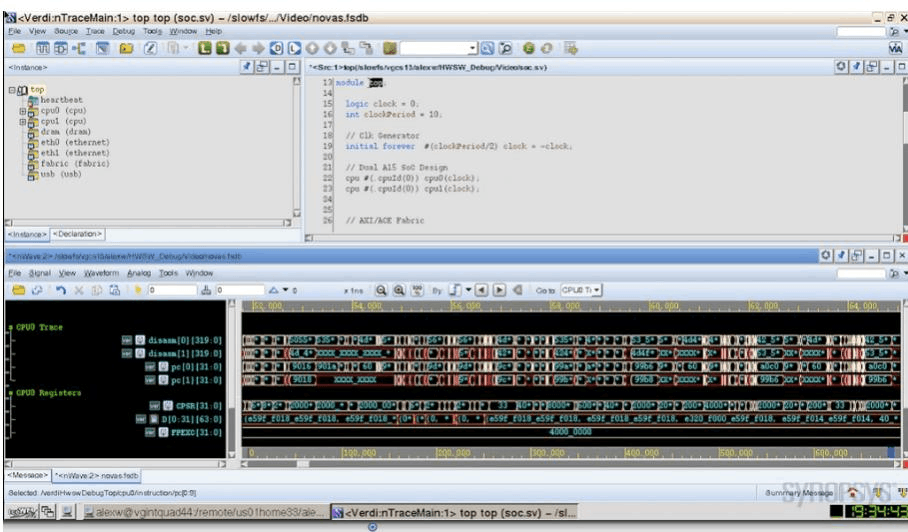Switch to the Message tab
Screen dimensions: 908x532
click(x=27, y=475)
